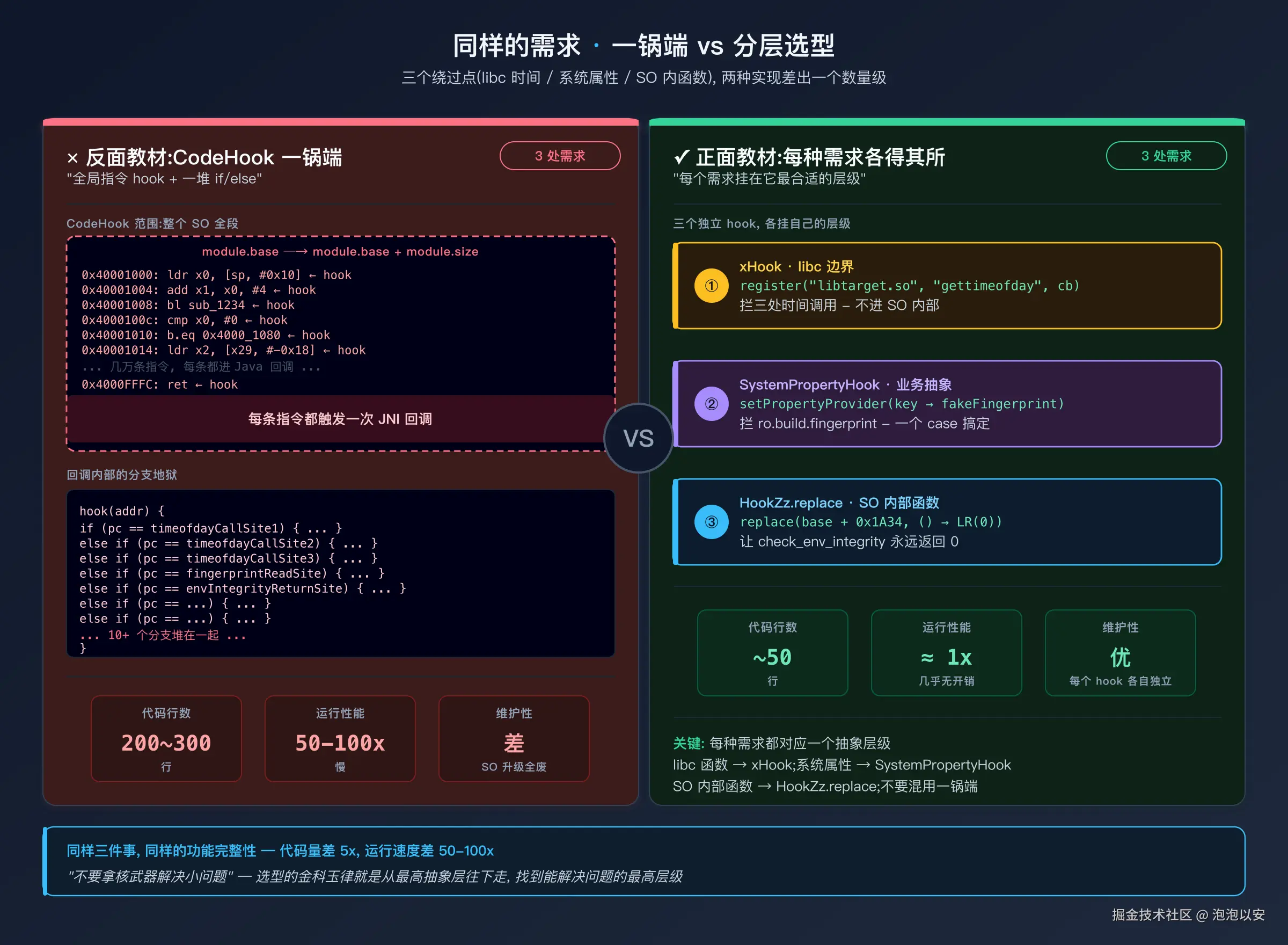Click the 0x40001014: ldr x2 instruction line
Viewport: 1288px width, 945px height.
tap(224, 350)
